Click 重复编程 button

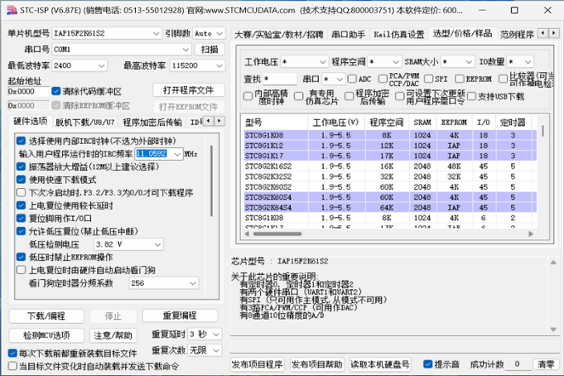(180, 316)
